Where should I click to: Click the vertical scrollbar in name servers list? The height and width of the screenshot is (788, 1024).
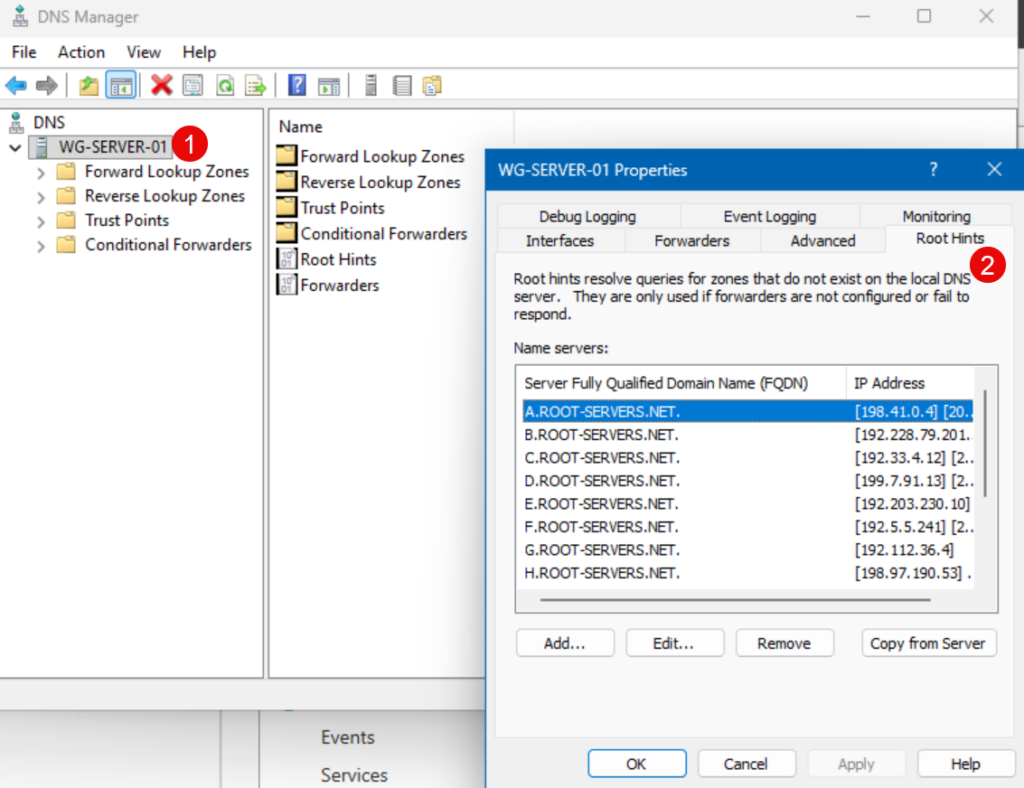(x=986, y=442)
